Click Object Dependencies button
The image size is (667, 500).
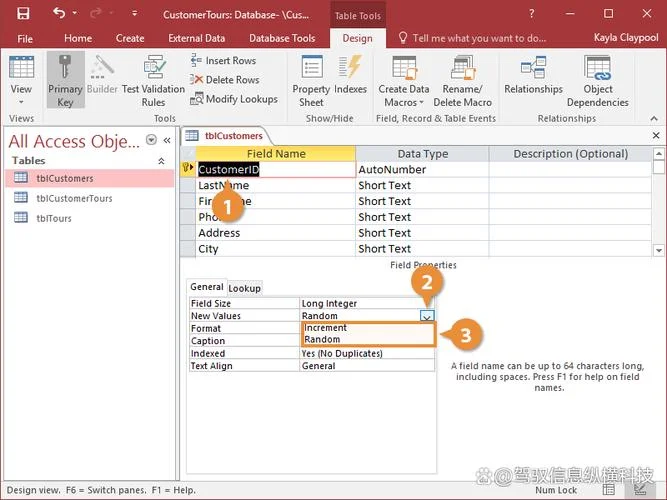598,81
